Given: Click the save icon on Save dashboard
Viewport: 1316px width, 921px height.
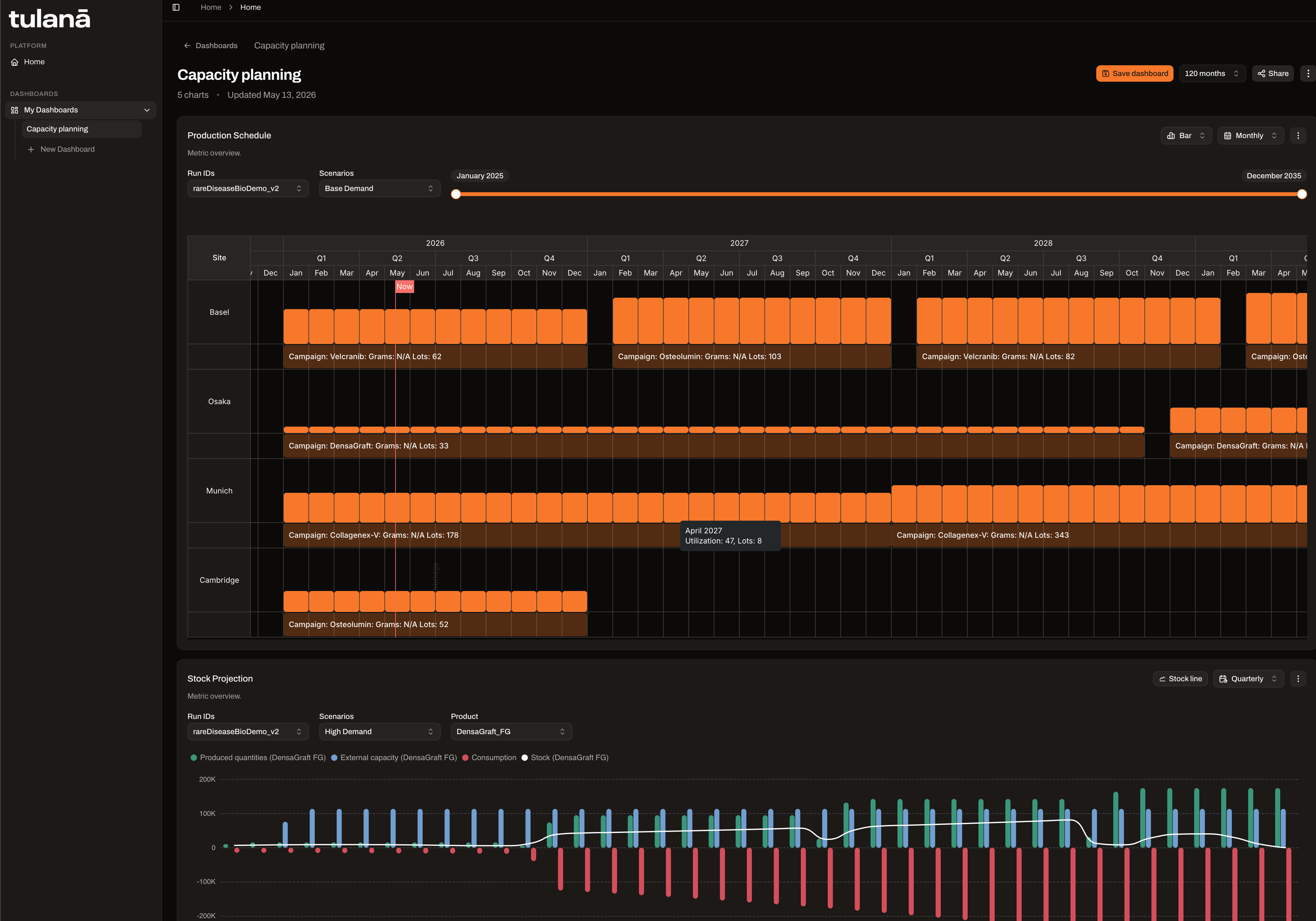Looking at the screenshot, I should 1106,73.
